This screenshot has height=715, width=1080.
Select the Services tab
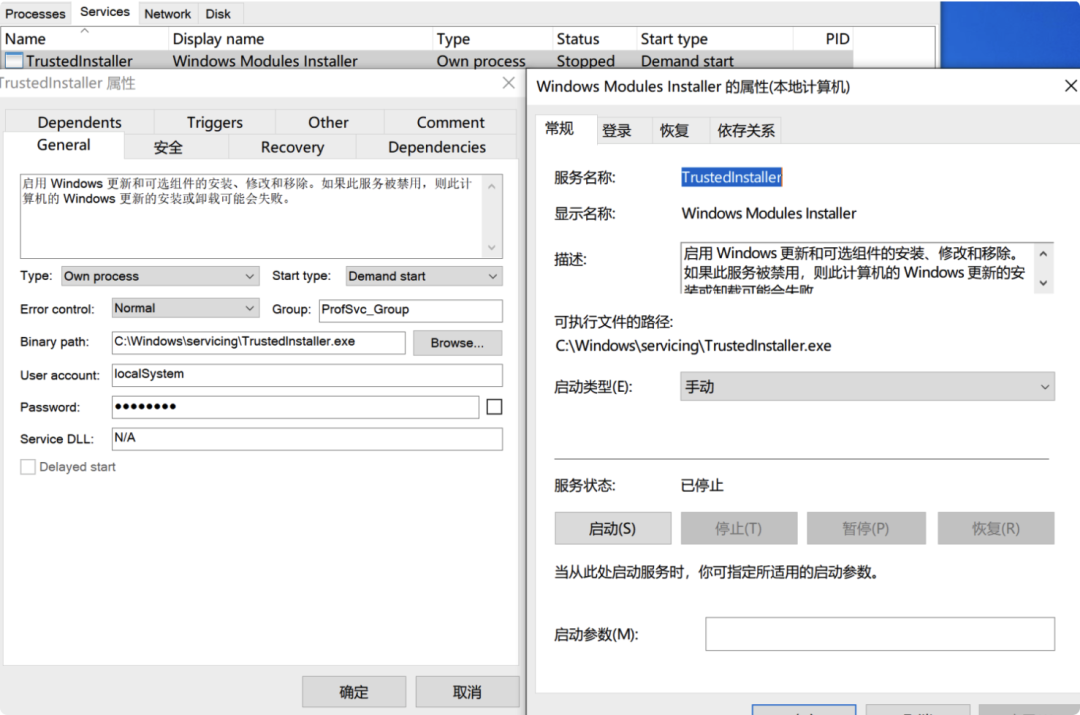pos(105,12)
